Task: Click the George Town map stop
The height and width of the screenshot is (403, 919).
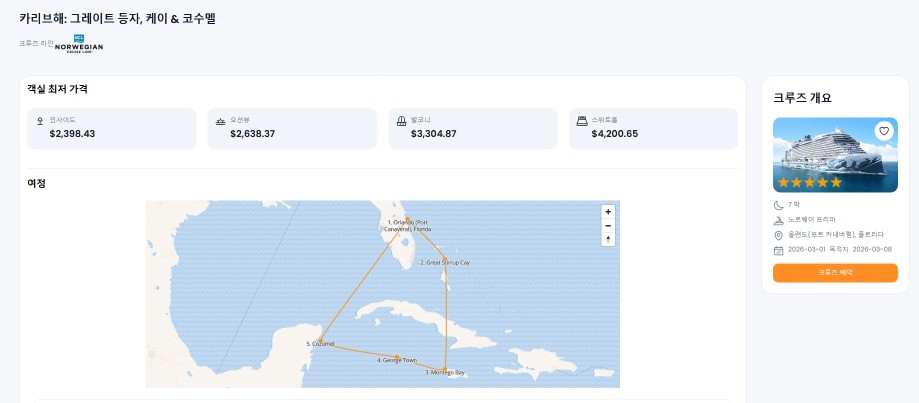Action: (x=398, y=357)
